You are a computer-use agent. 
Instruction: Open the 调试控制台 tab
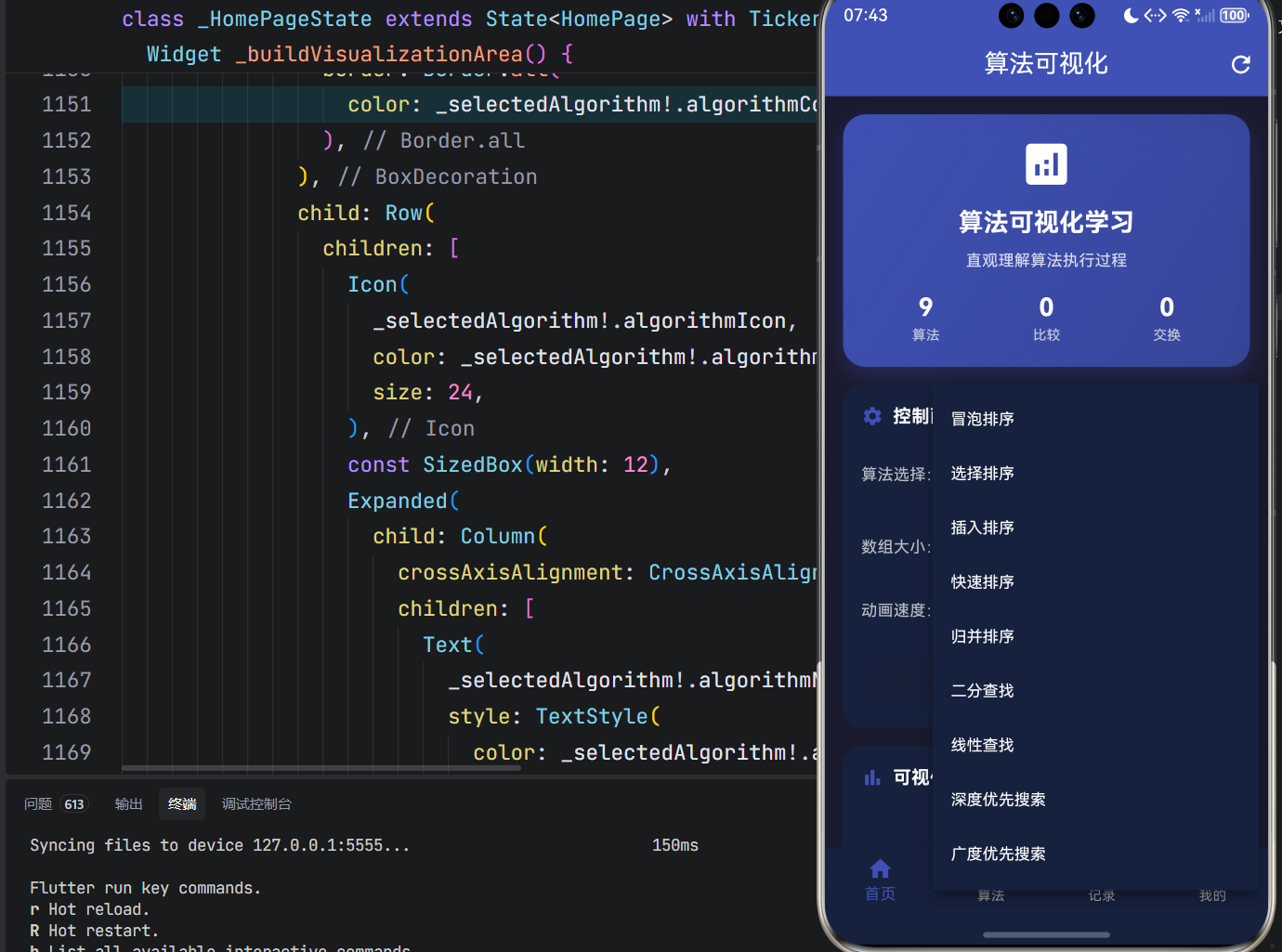[x=256, y=804]
